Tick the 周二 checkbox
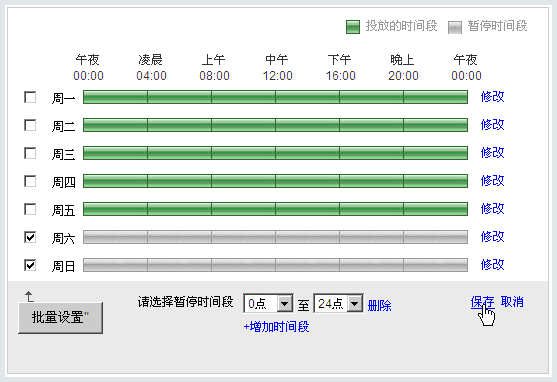This screenshot has width=557, height=382. 30,125
